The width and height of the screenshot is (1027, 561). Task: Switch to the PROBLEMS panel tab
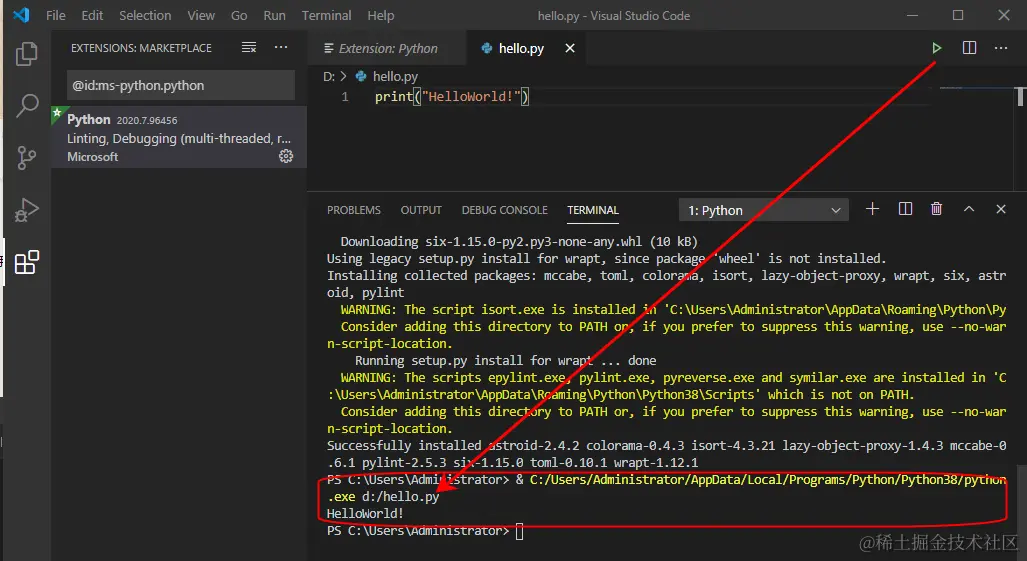(354, 210)
